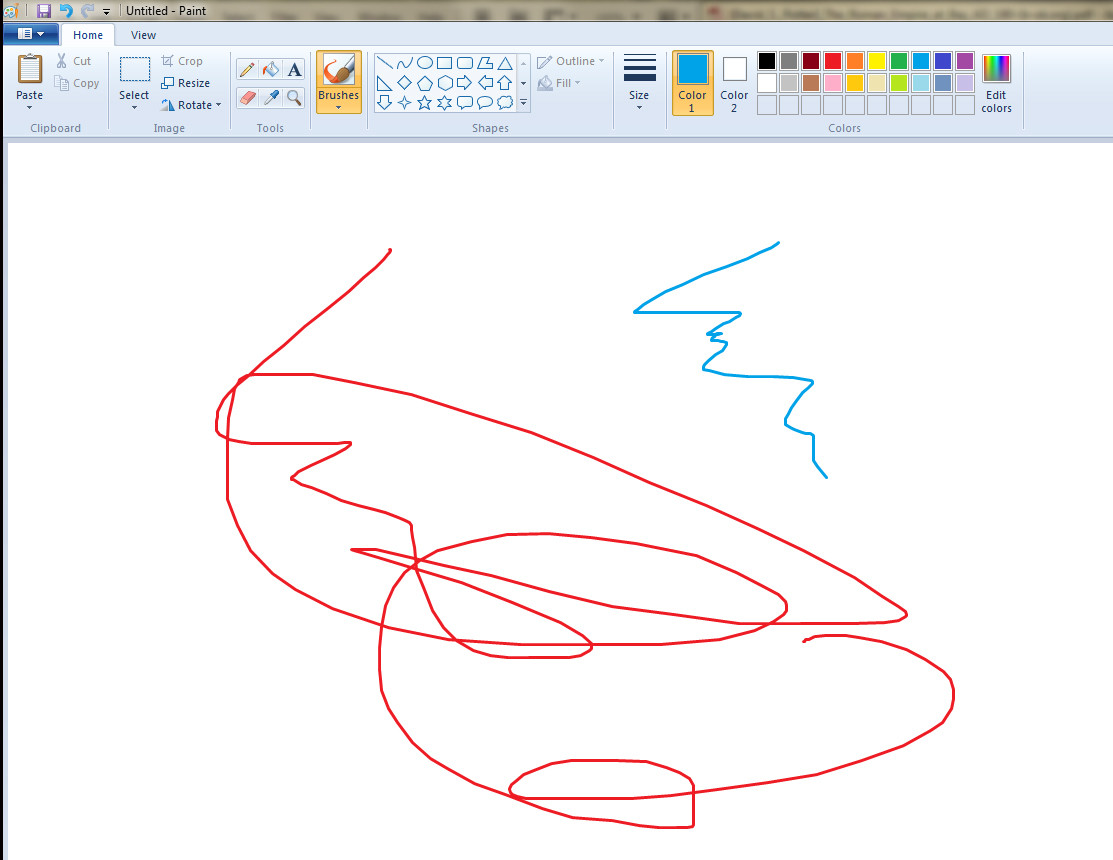The image size is (1113, 860).
Task: Select the Pencil tool
Action: pos(247,69)
